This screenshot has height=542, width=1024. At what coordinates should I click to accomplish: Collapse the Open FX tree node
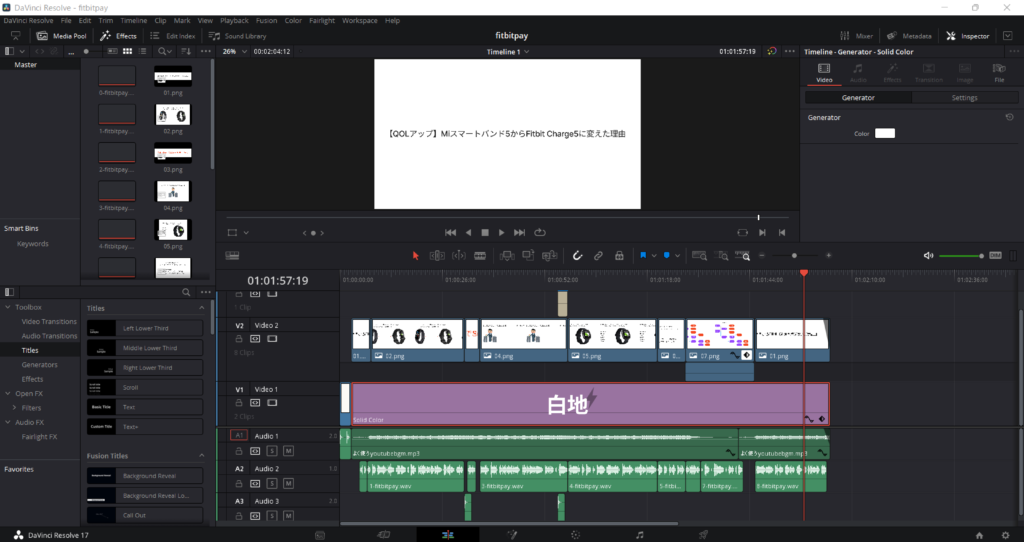[8, 394]
